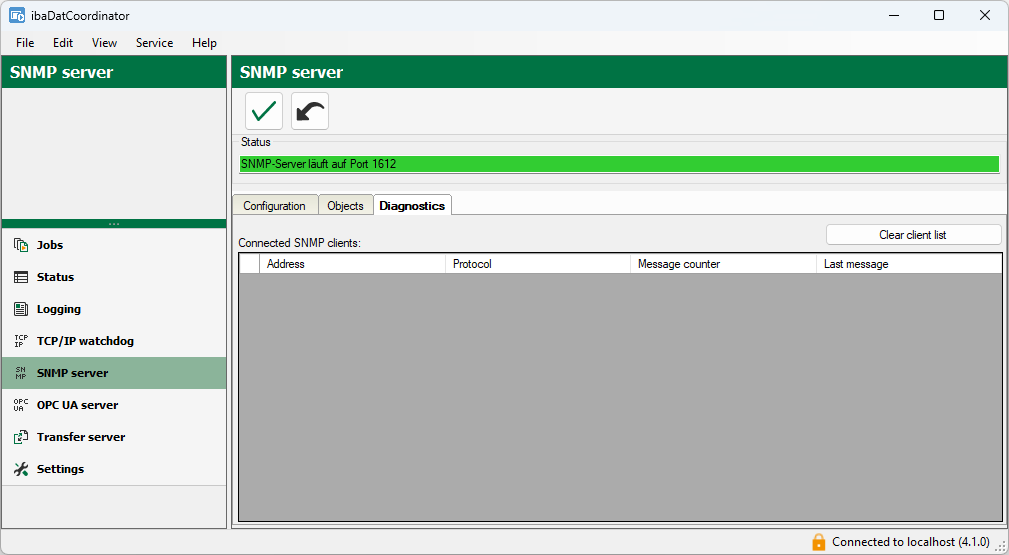Screen dimensions: 1009x555
Task: Open the OPC UA server label
Action: point(77,405)
